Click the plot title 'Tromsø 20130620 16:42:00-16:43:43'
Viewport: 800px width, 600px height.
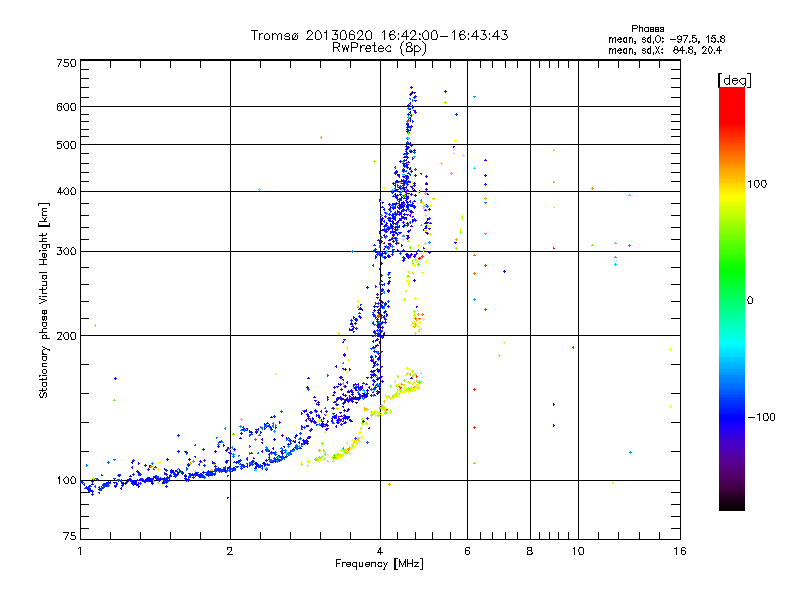coord(379,35)
